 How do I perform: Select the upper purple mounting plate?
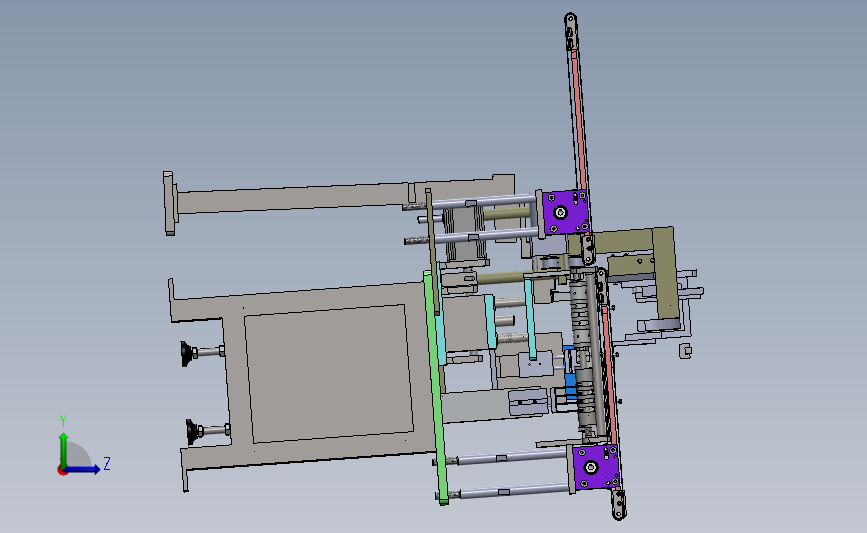565,212
